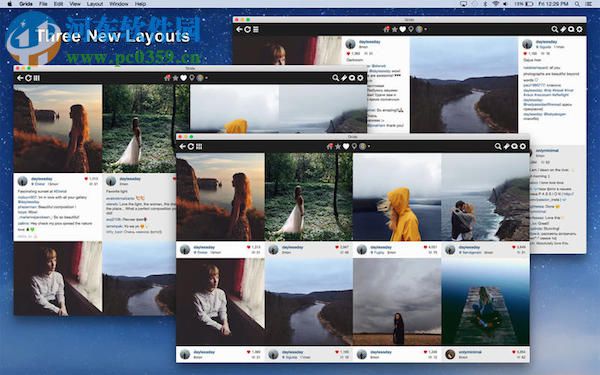Image resolution: width=600 pixels, height=375 pixels.
Task: Expand profile dropdown arrow in front window
Action: [369, 147]
